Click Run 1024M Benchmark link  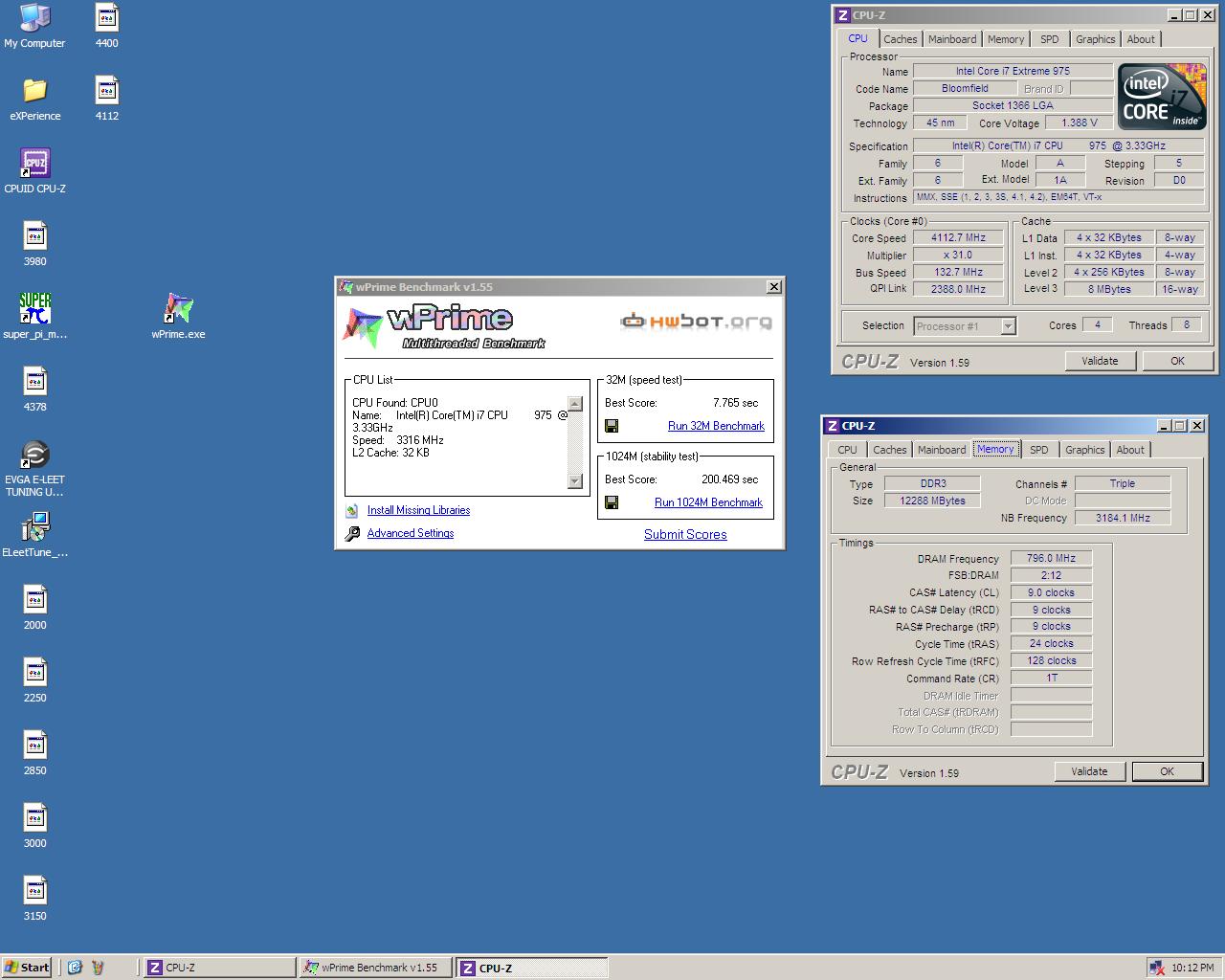point(708,502)
